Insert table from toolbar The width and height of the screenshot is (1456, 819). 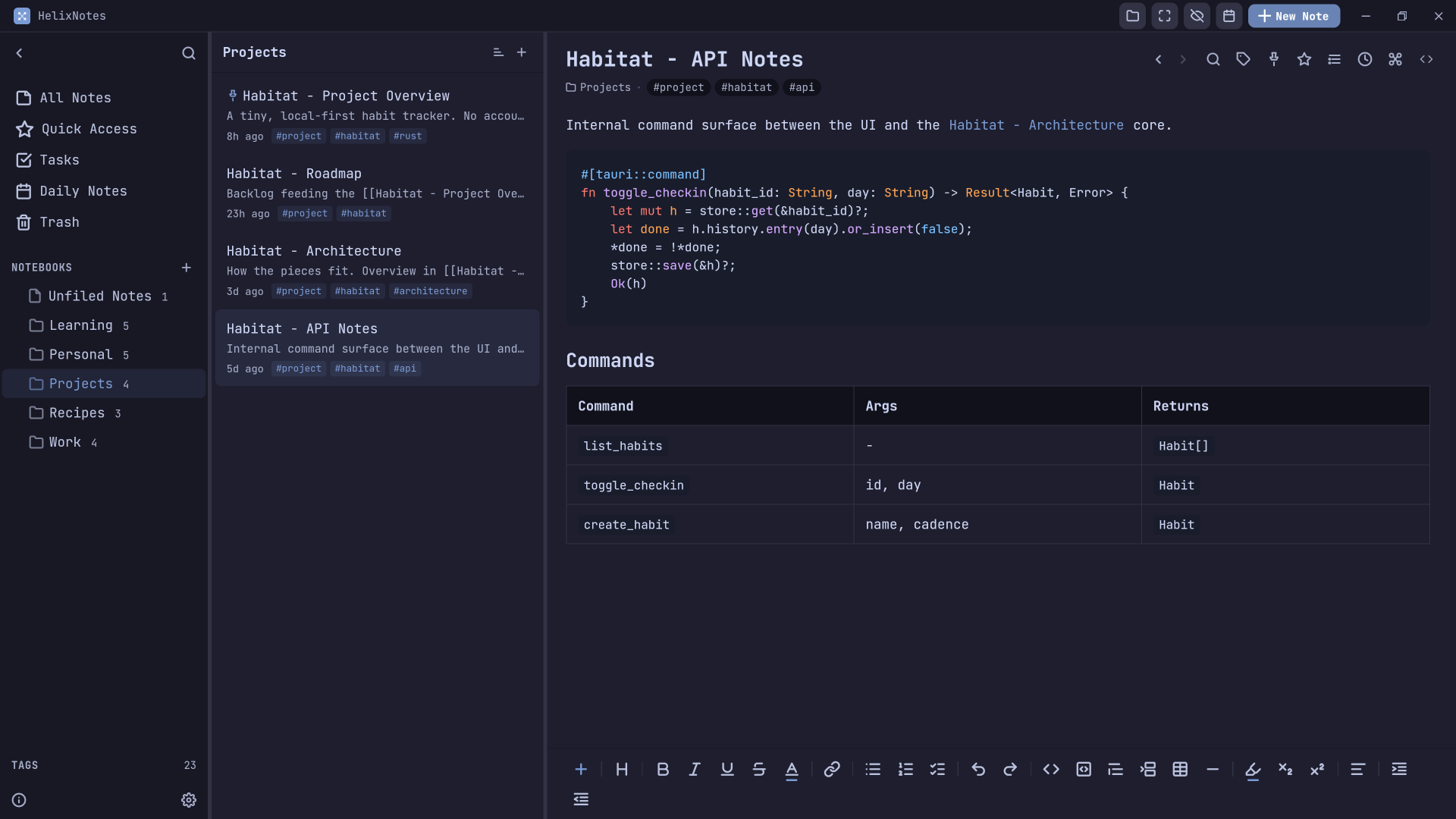coord(1180,770)
